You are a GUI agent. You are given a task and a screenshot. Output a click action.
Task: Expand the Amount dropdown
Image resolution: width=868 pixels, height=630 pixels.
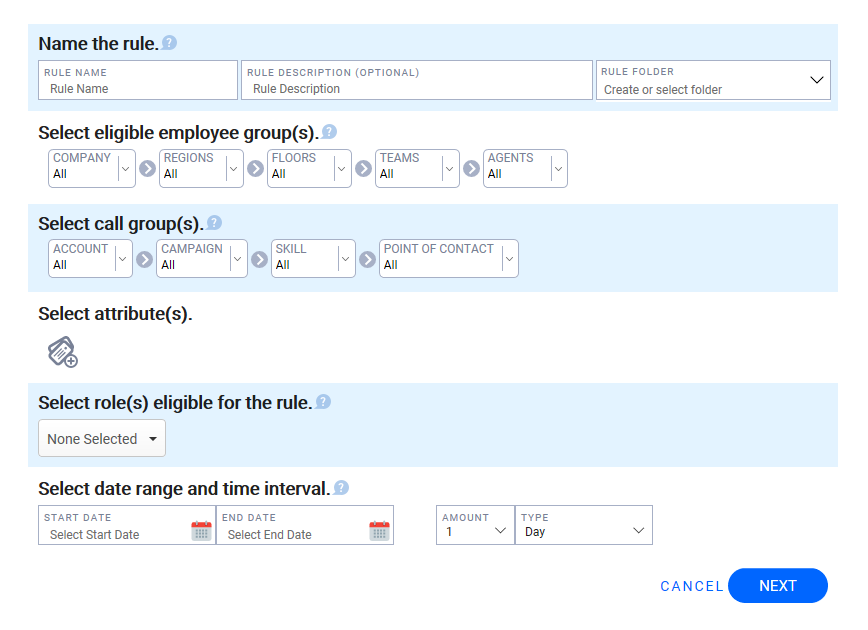pyautogui.click(x=476, y=525)
